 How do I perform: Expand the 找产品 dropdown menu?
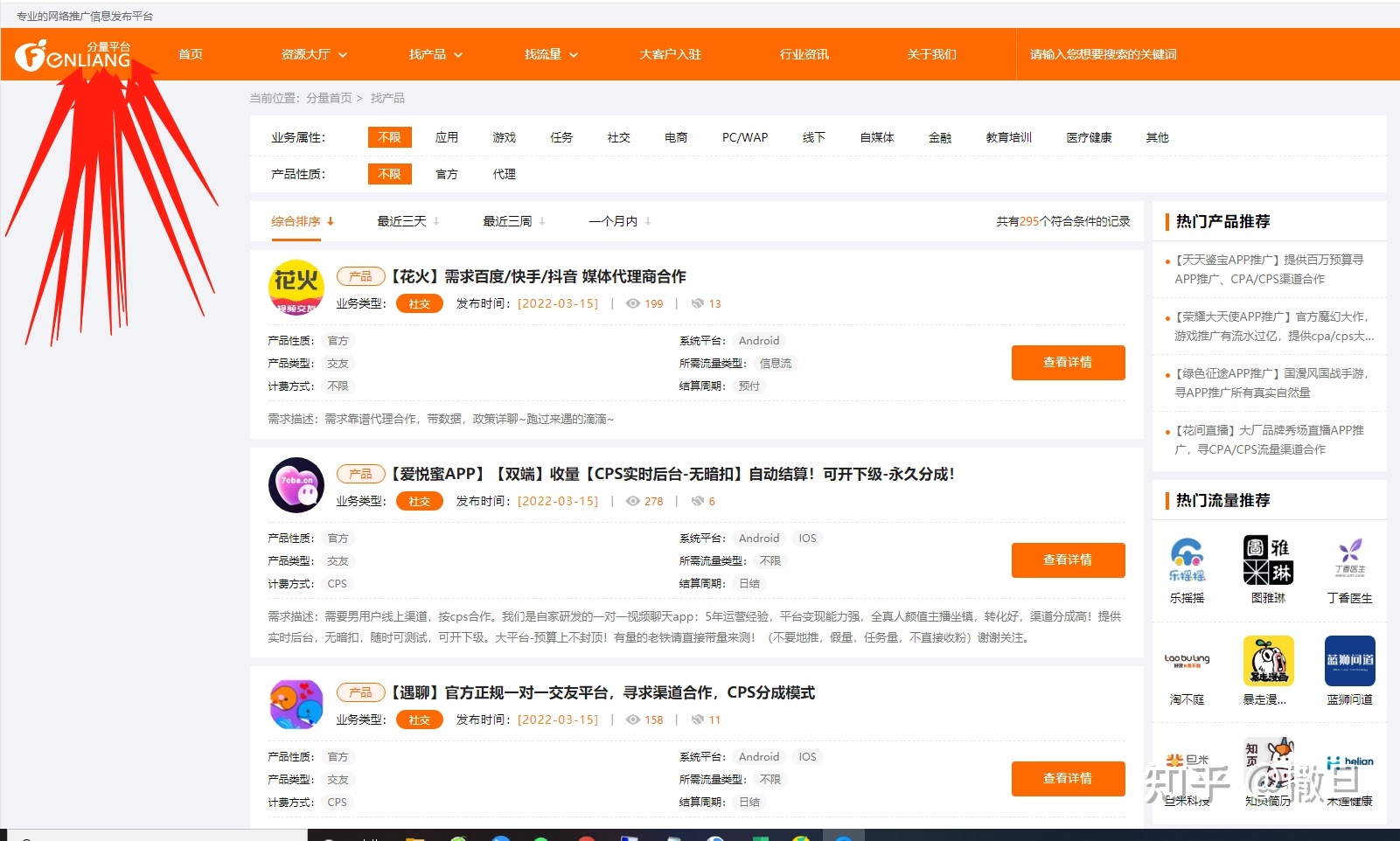click(x=435, y=54)
